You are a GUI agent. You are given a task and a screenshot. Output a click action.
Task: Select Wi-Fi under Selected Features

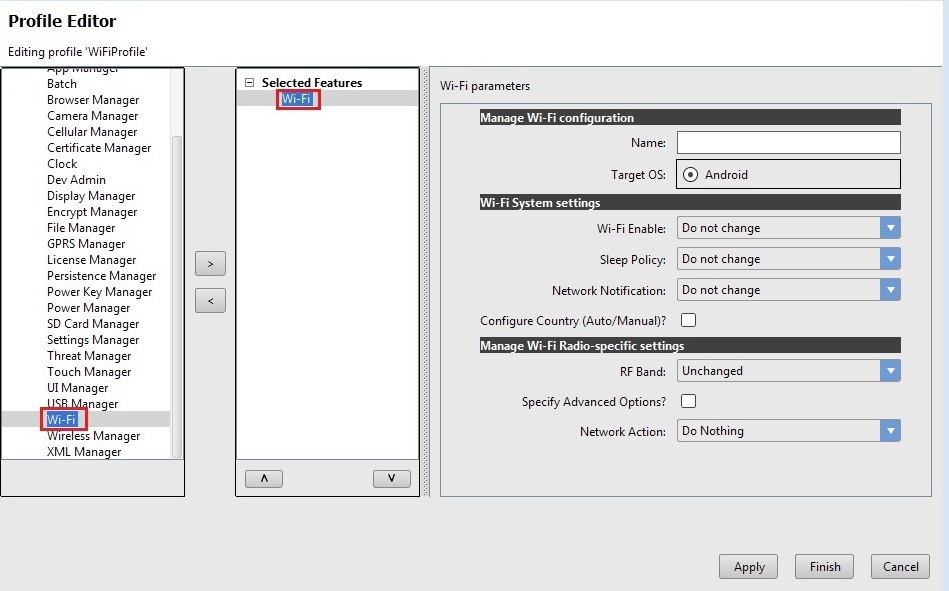click(x=296, y=99)
